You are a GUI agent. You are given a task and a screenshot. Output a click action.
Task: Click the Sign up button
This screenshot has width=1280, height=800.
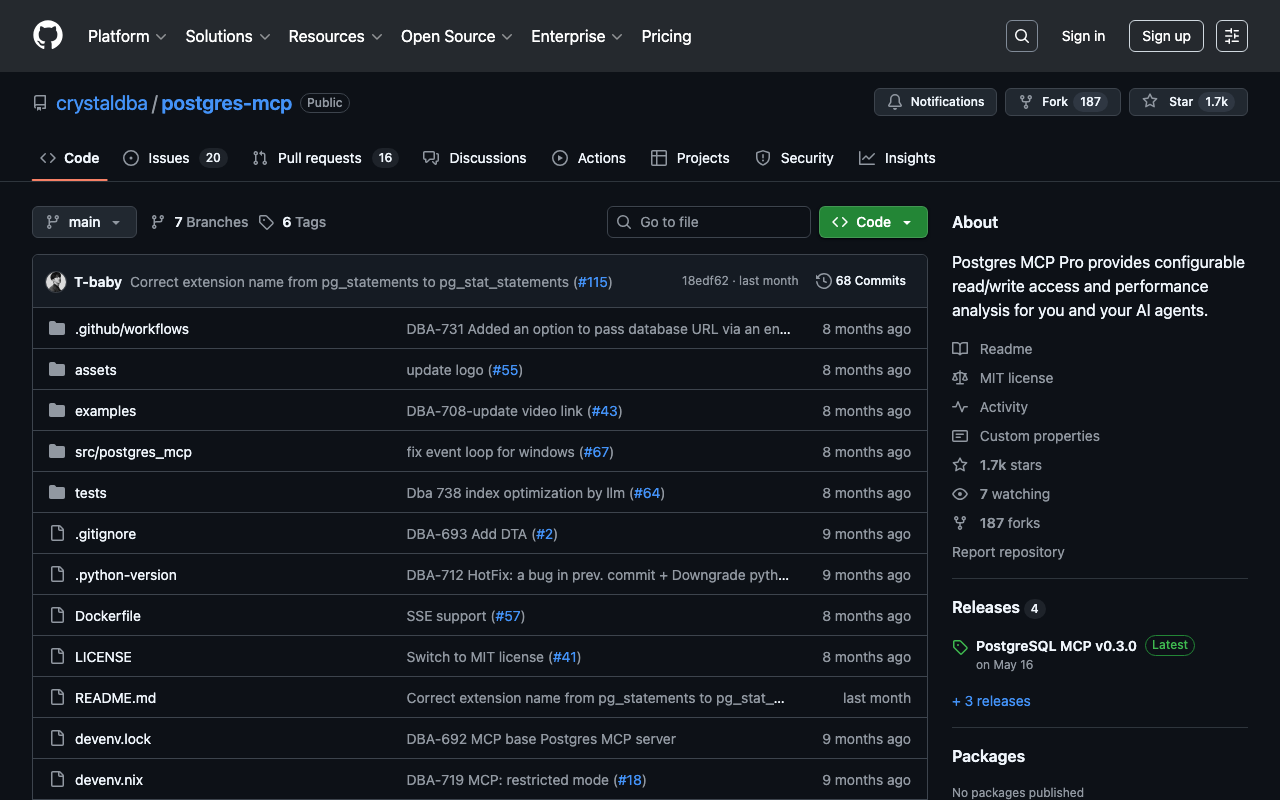click(x=1165, y=36)
